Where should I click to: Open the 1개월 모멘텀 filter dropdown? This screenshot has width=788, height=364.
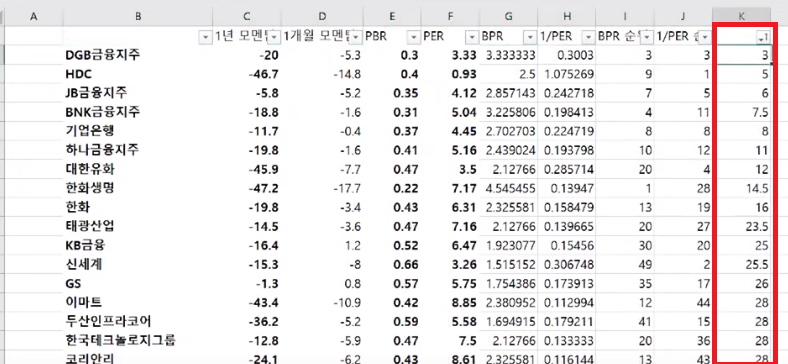point(356,37)
